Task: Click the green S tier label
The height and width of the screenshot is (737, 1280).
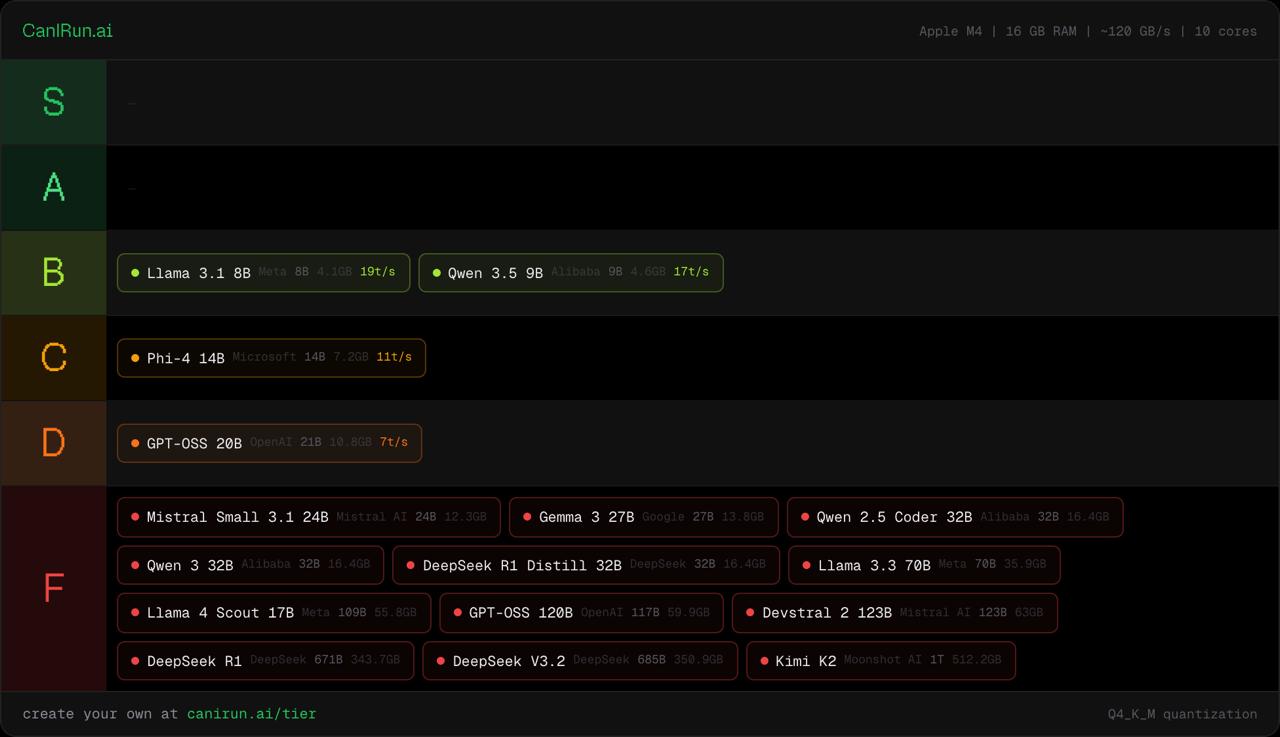Action: click(x=54, y=102)
